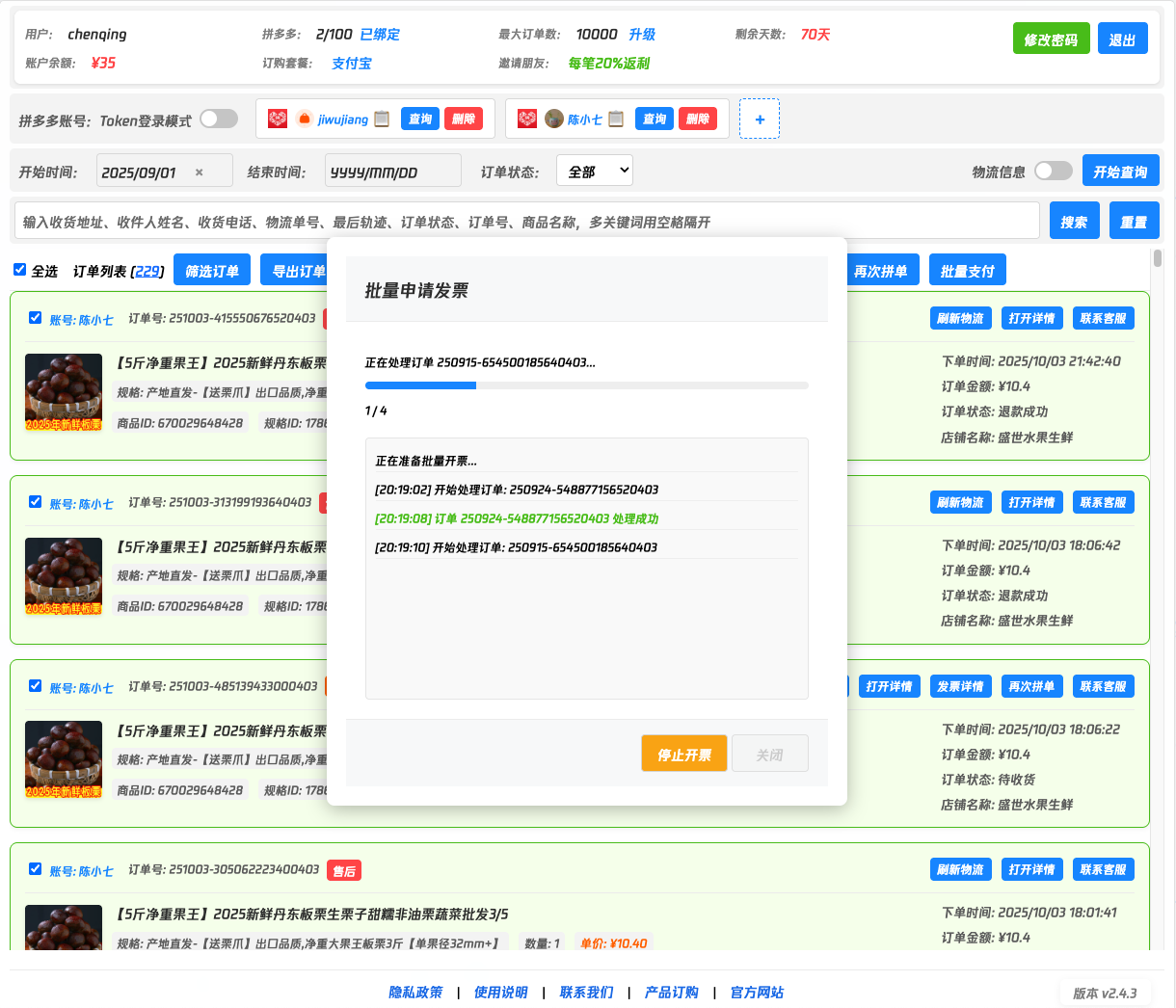Click the clipboard icon next to 陈小七 account
This screenshot has height=1008, width=1176.
point(616,119)
